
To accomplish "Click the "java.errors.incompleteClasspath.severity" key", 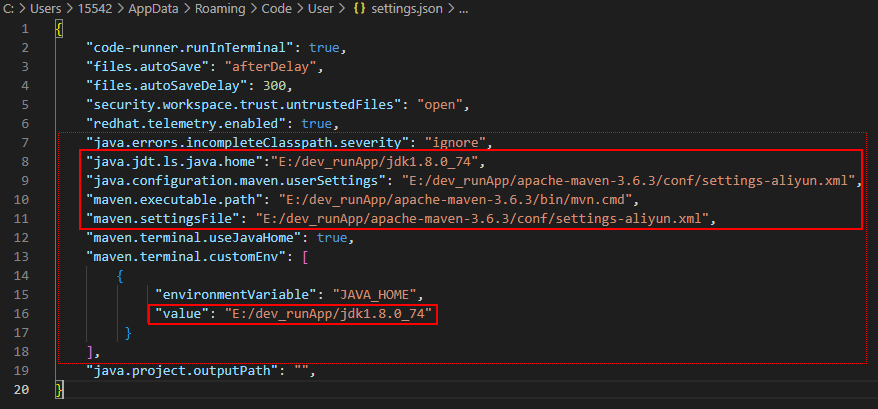I will (247, 142).
